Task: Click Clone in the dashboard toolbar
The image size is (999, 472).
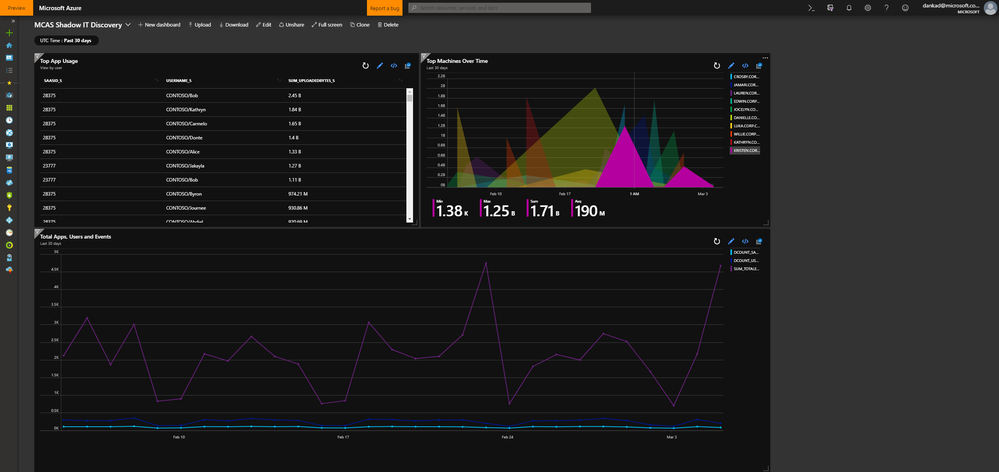Action: point(359,25)
